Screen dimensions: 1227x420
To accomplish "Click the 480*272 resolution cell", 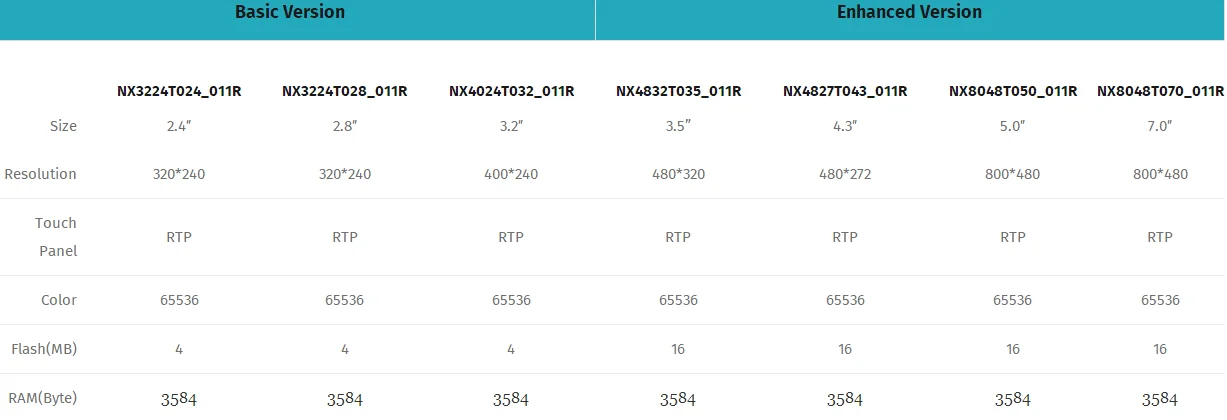I will 845,174.
